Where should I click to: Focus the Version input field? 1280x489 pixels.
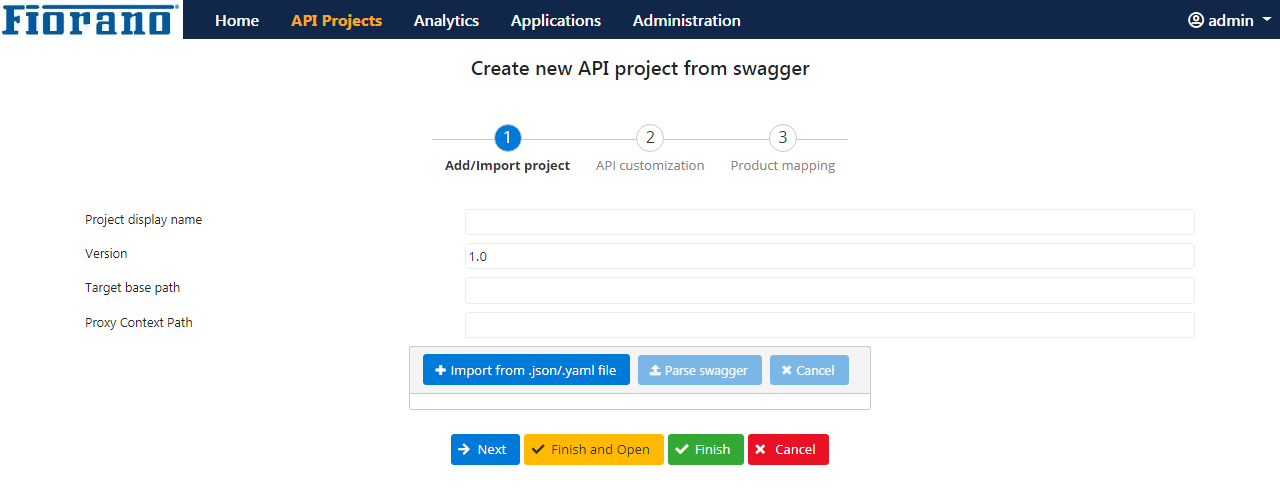coord(829,256)
